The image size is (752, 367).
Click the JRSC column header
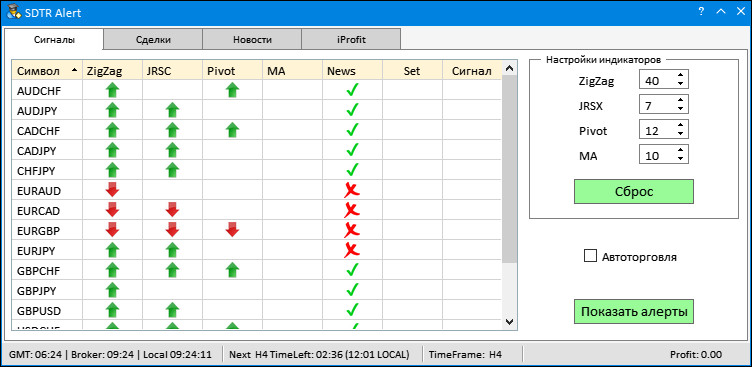pyautogui.click(x=173, y=71)
